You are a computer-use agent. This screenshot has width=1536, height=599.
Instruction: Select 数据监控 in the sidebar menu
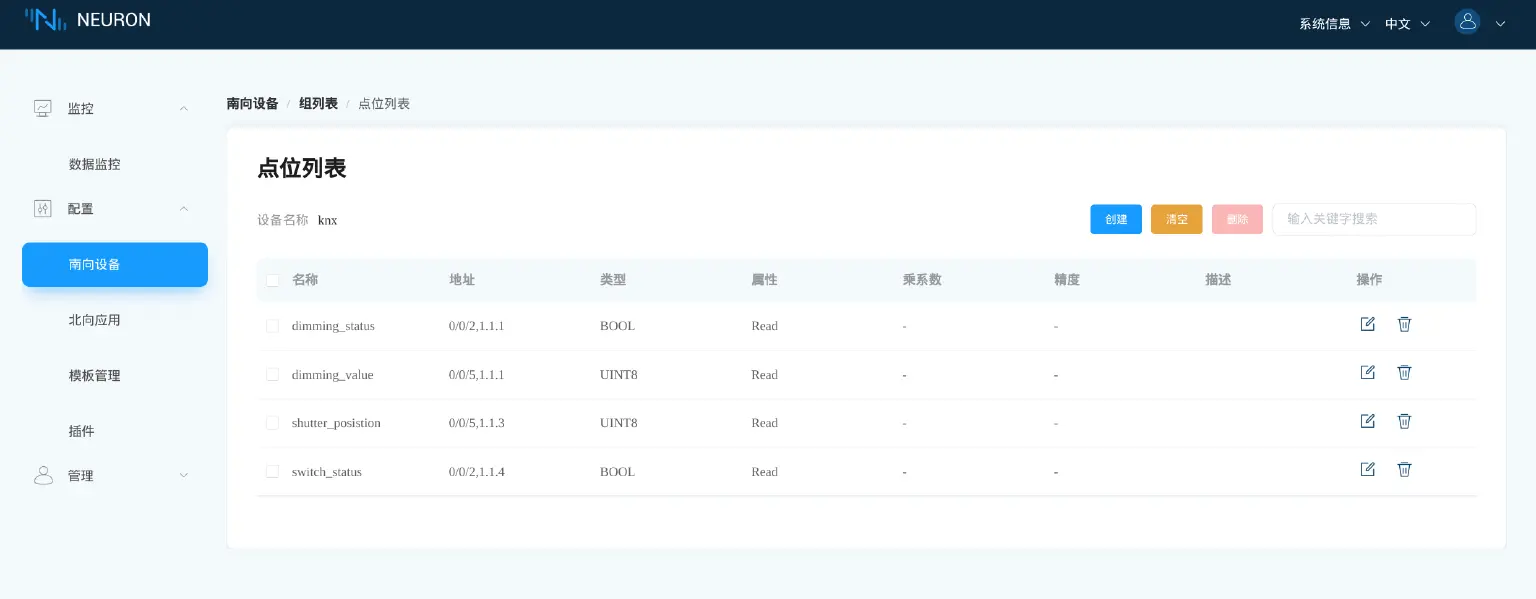95,164
